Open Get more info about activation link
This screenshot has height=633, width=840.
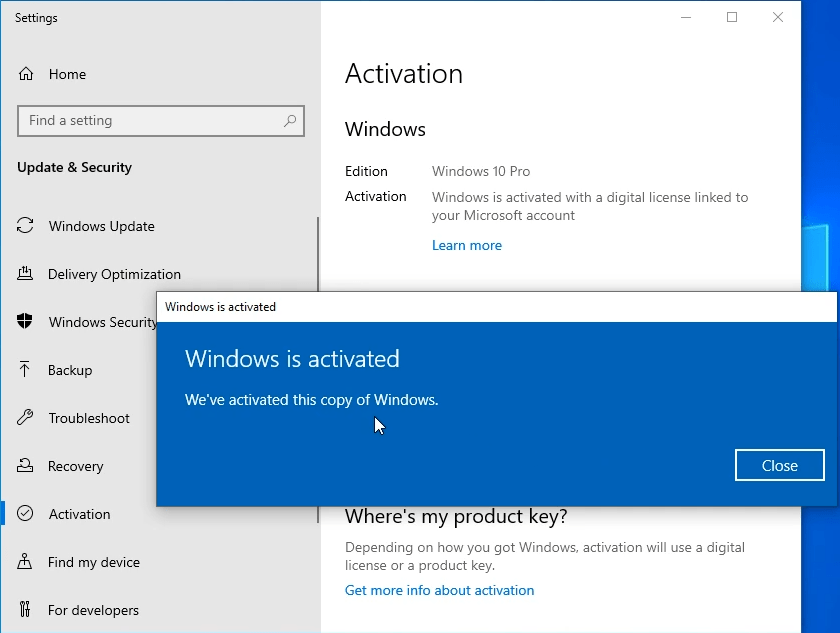439,590
